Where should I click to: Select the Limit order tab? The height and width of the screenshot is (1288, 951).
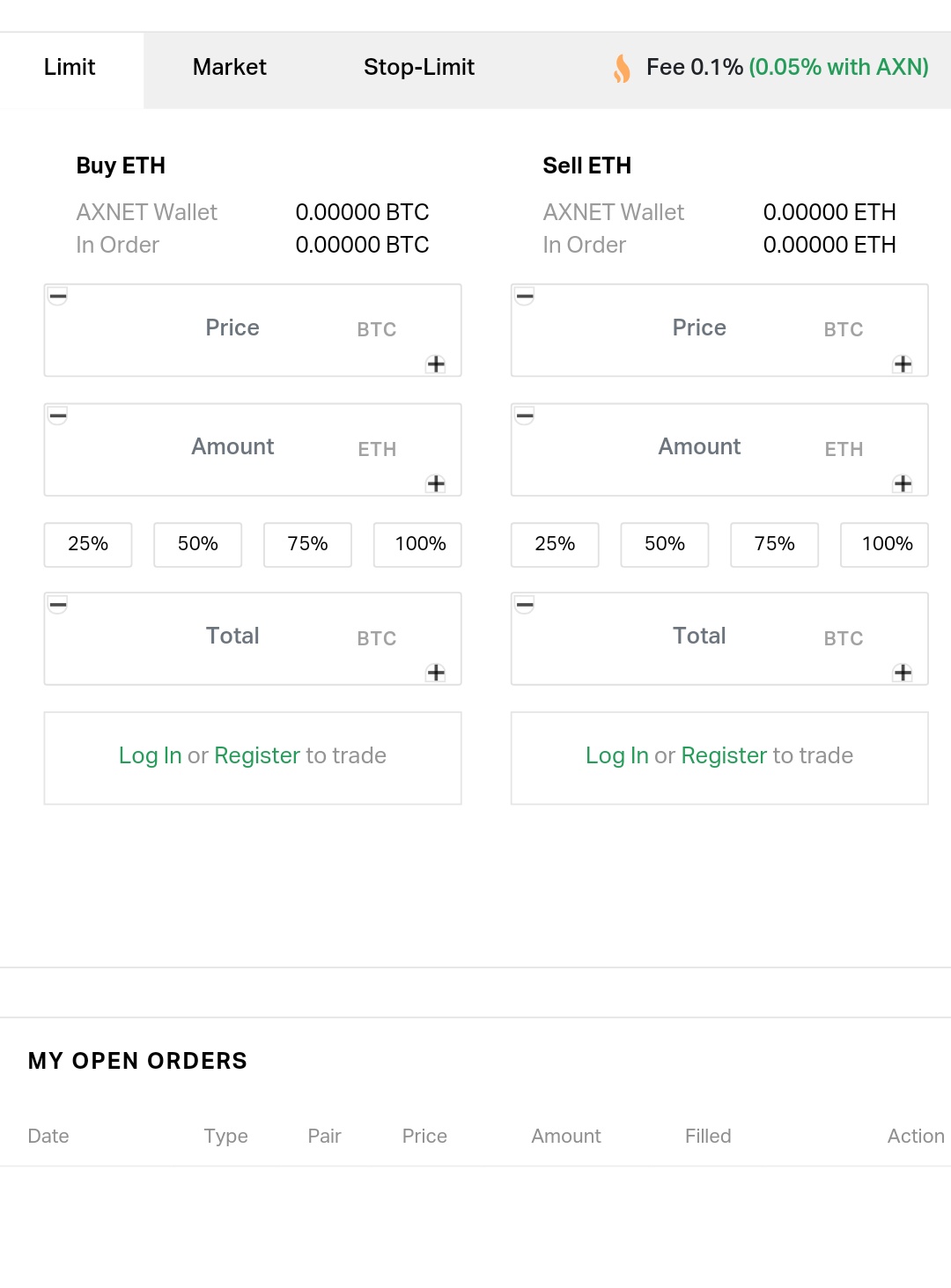(x=70, y=68)
